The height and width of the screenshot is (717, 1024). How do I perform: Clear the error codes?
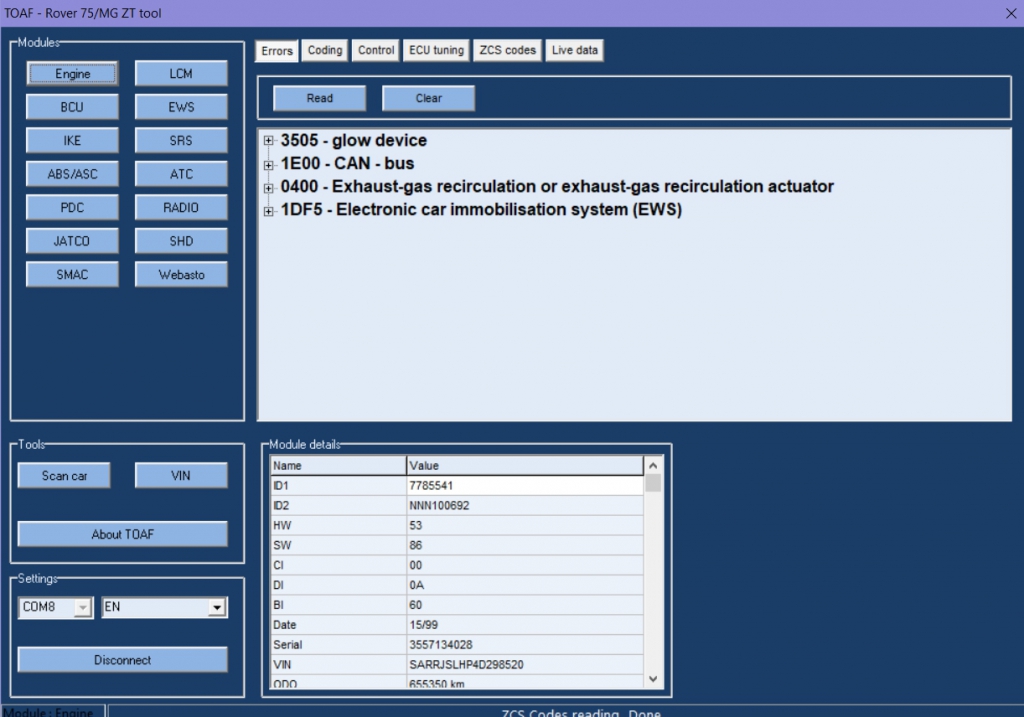428,98
